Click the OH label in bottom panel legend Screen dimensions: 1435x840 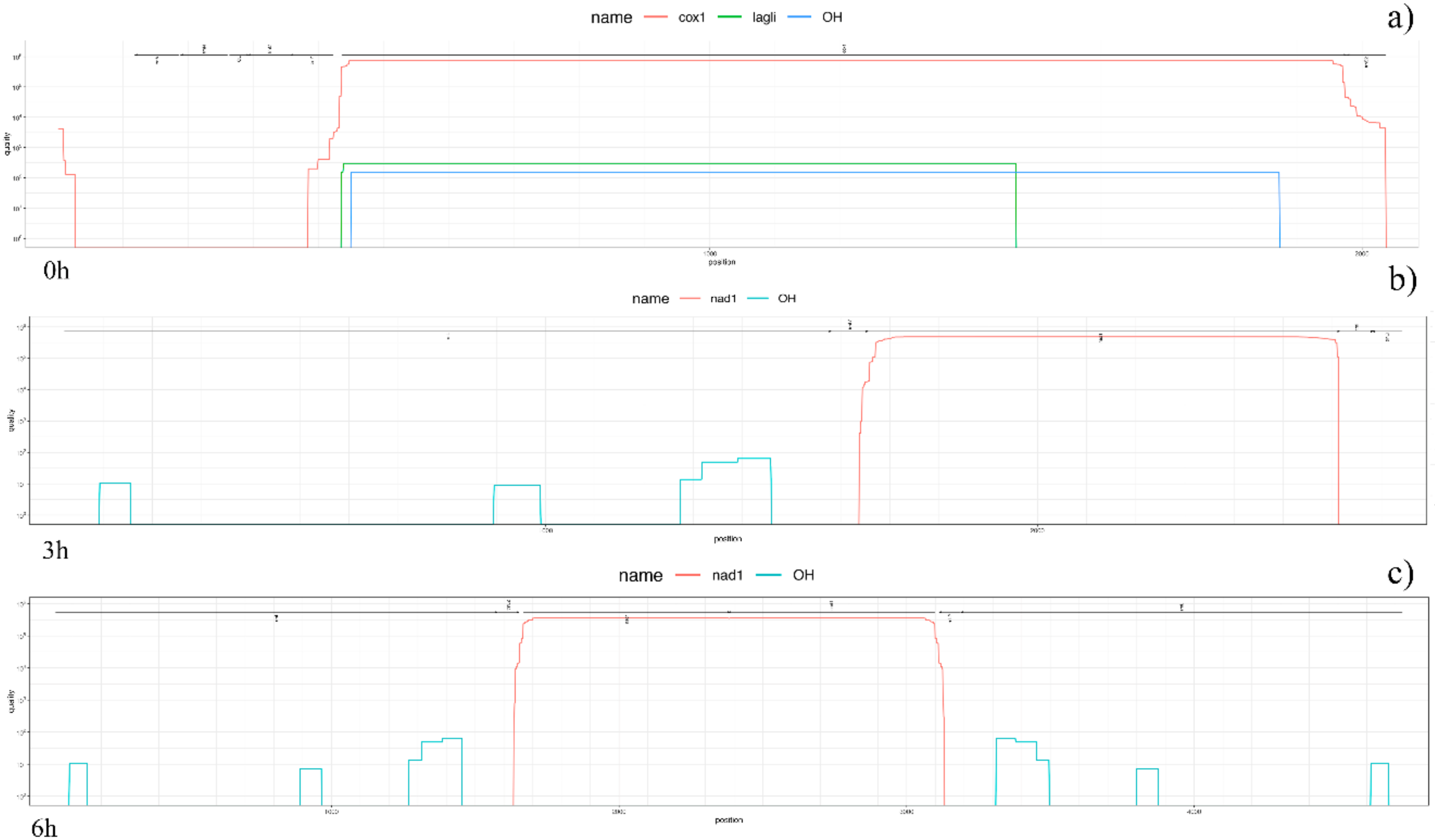point(803,576)
